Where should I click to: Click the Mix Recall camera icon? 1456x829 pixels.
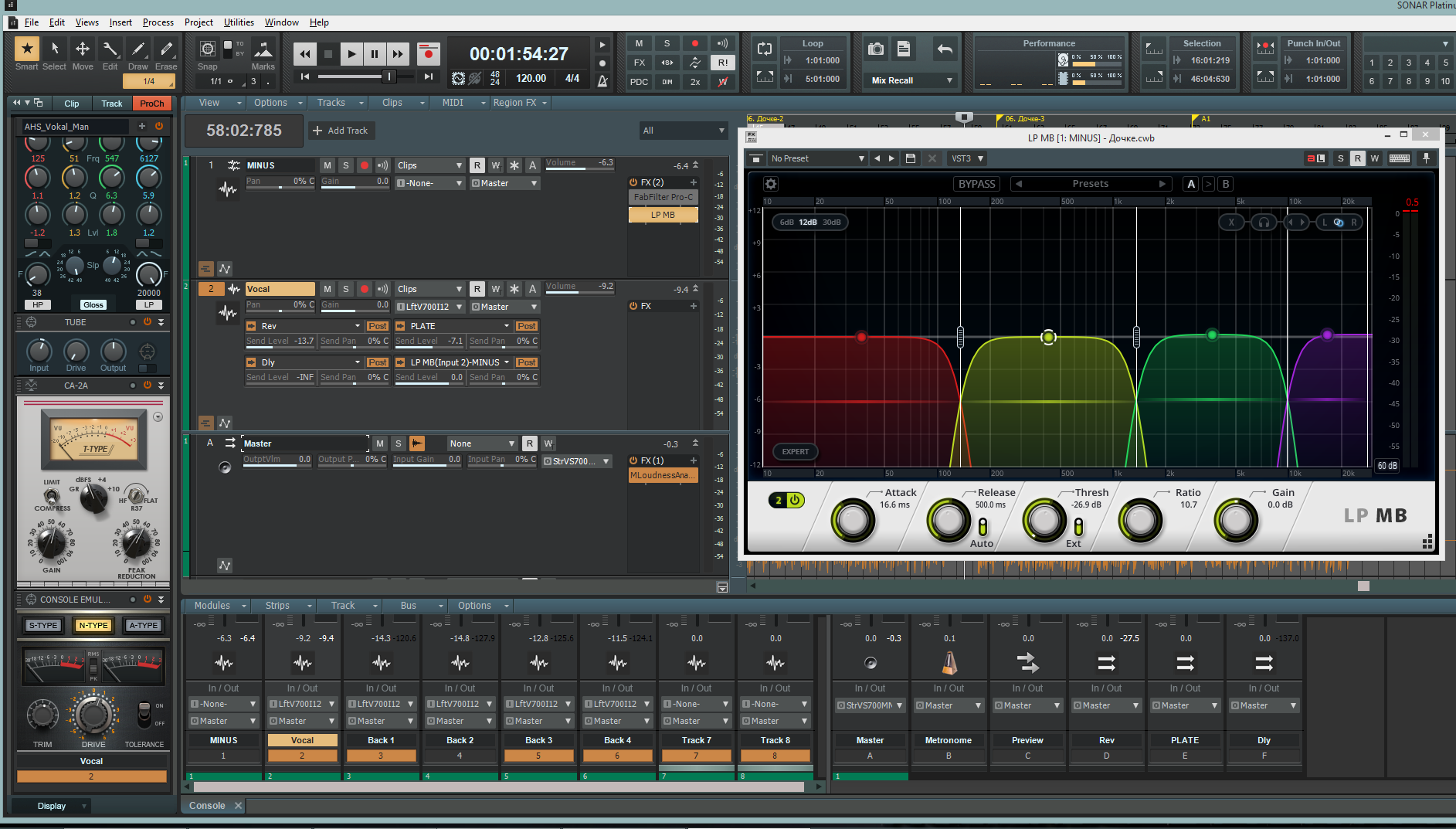point(876,49)
